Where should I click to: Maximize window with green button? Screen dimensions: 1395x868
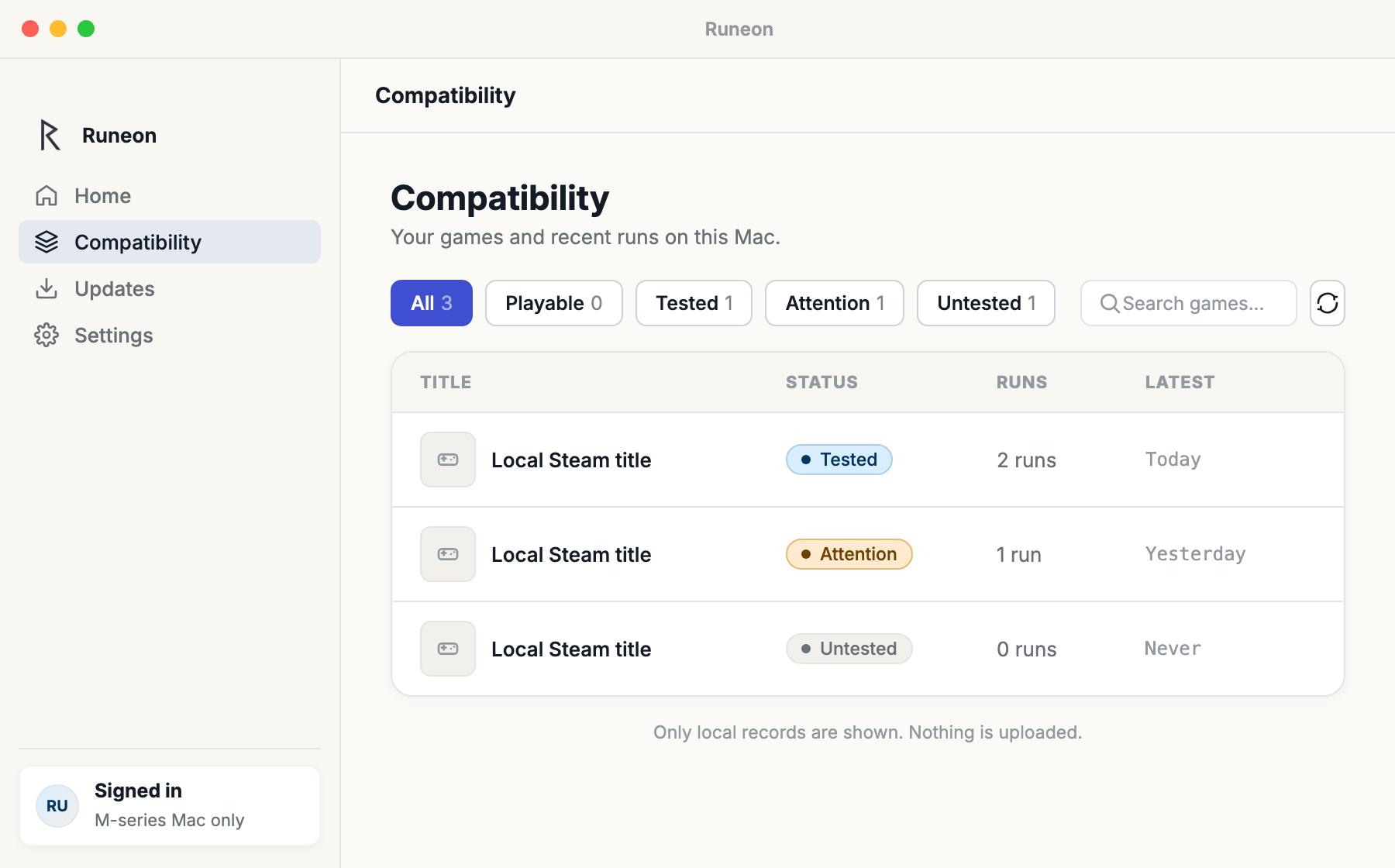coord(86,29)
